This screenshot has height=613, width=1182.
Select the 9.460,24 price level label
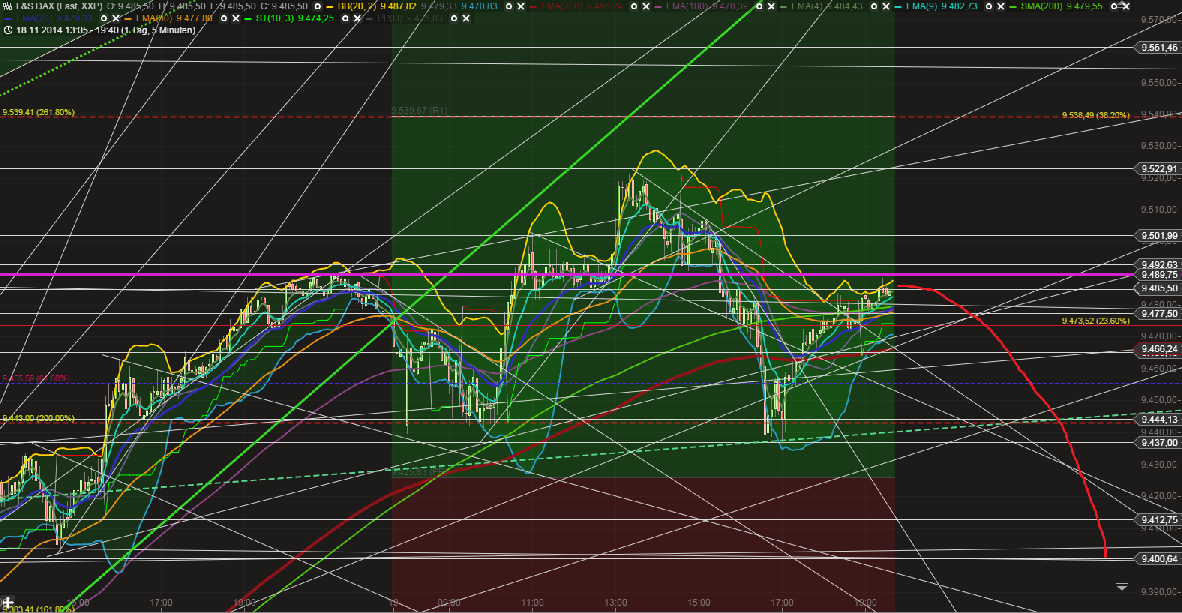click(x=1158, y=349)
